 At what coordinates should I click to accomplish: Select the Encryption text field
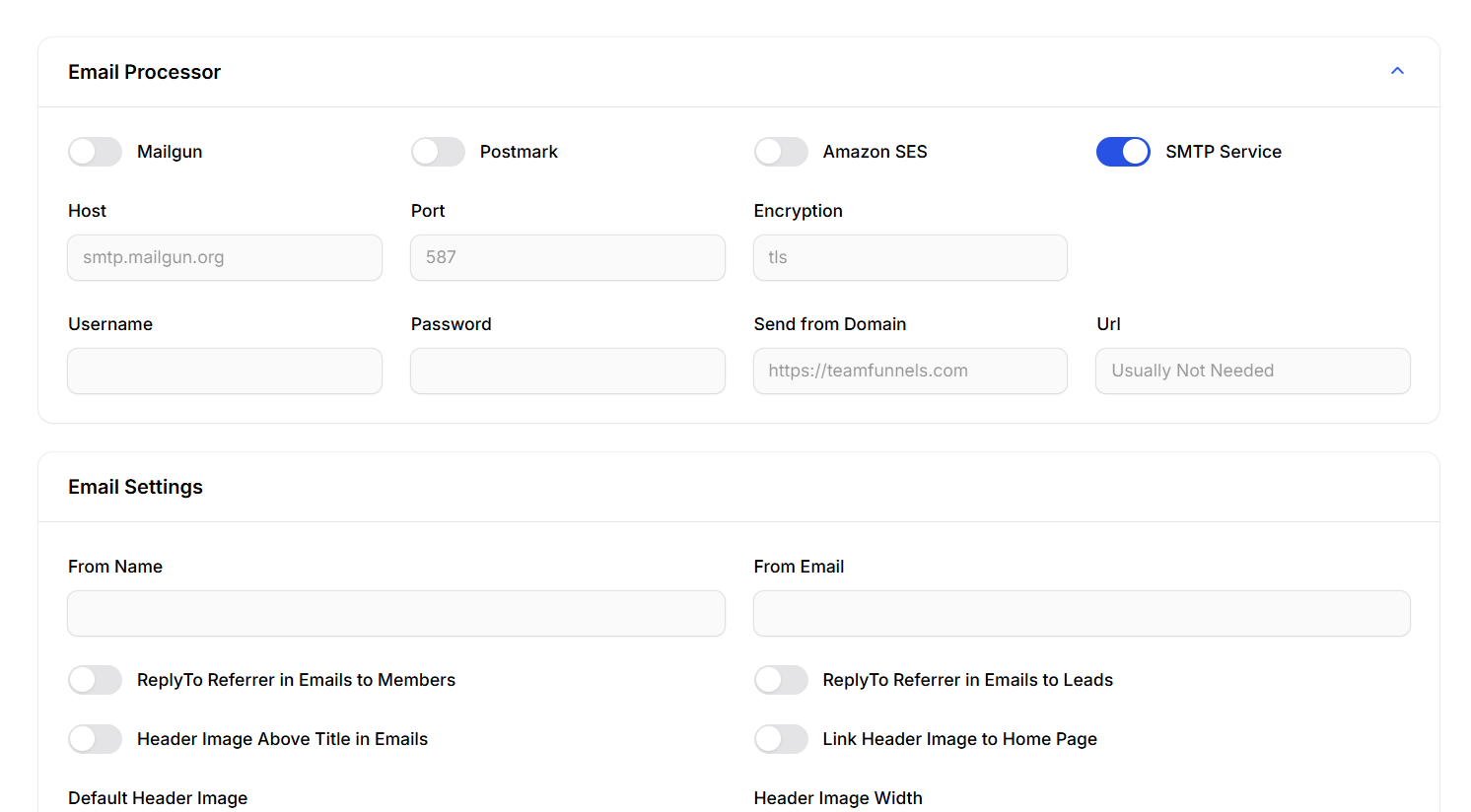click(x=910, y=257)
